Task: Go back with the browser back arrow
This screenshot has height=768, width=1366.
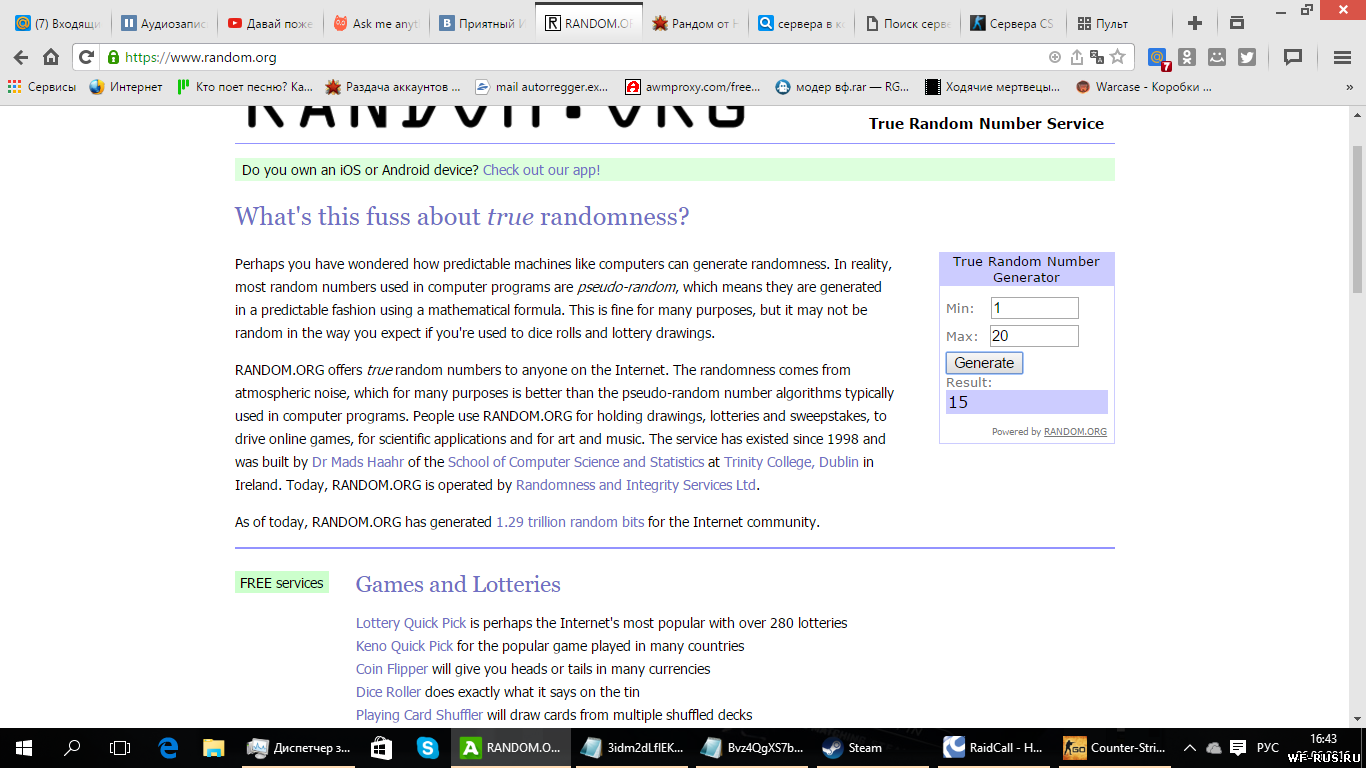Action: tap(21, 57)
